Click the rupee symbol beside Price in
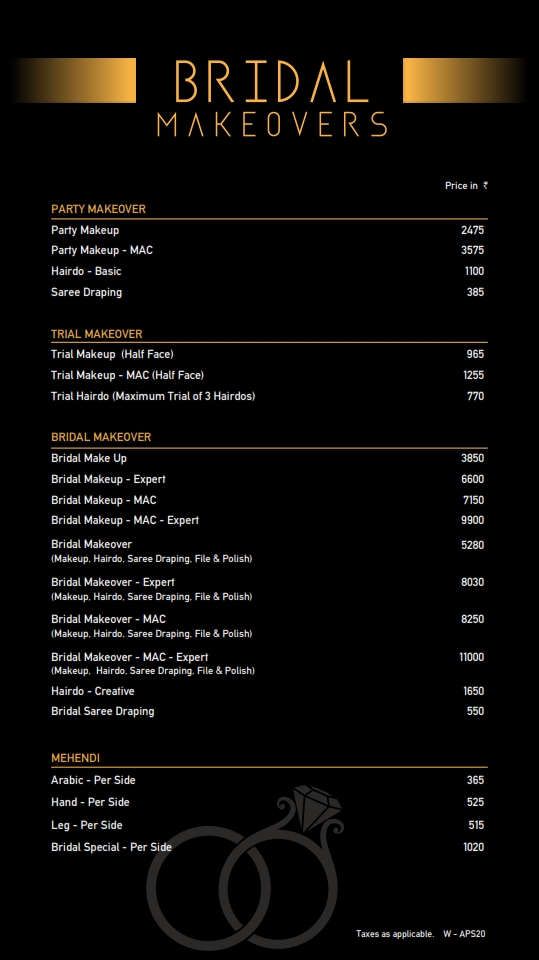 (485, 186)
